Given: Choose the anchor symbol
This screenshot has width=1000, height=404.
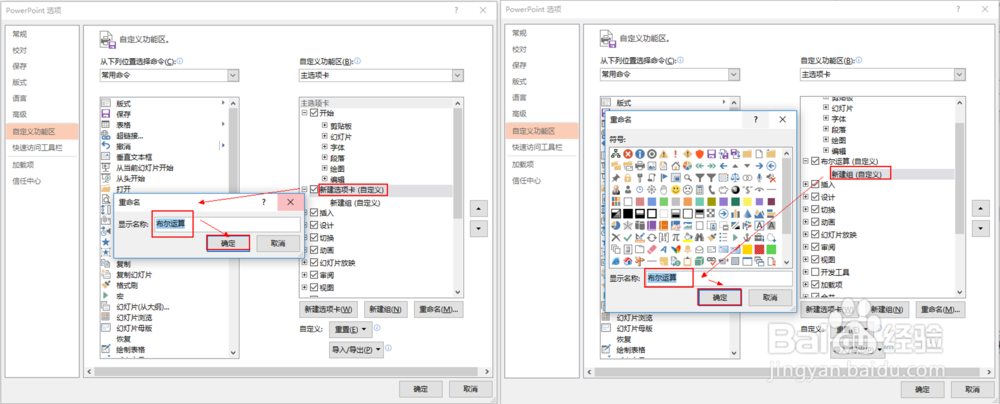Looking at the screenshot, I should [747, 237].
